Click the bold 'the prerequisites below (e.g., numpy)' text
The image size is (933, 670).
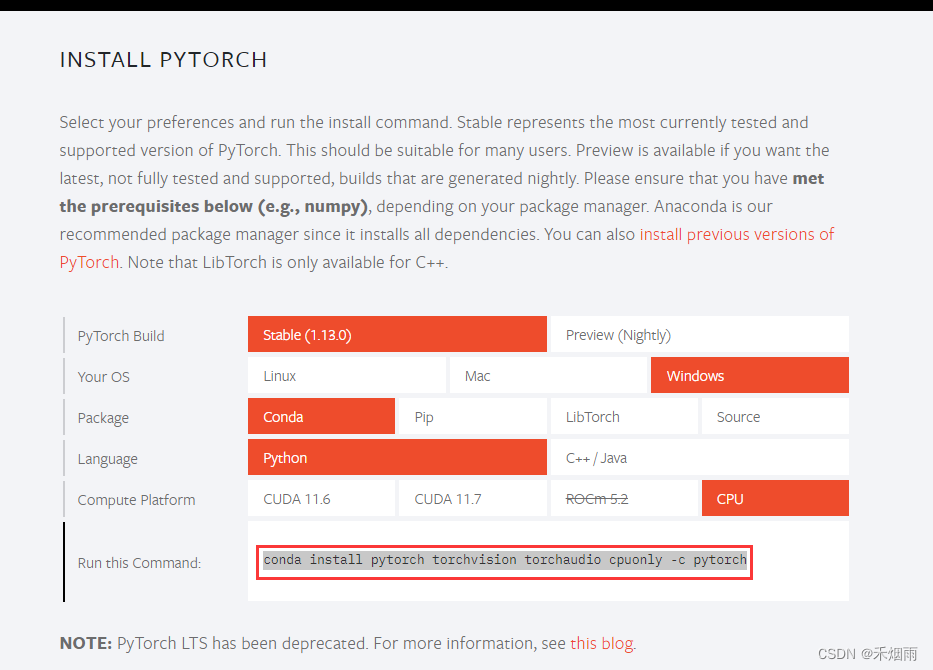[x=214, y=206]
